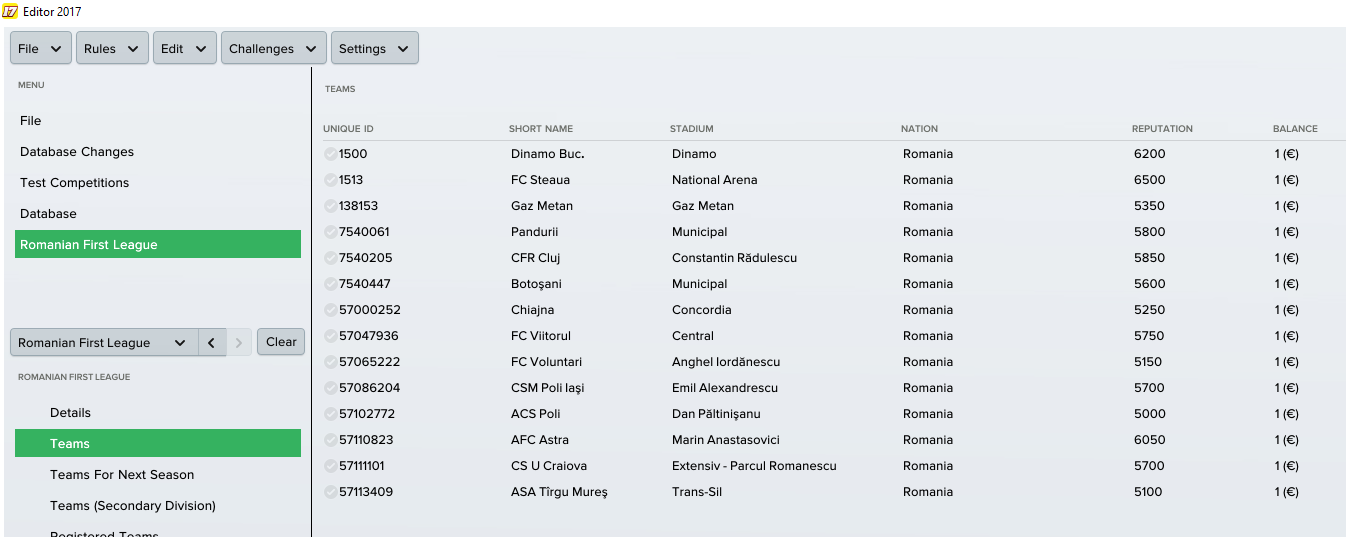Go back with the left arrow button
The image size is (1346, 537).
(x=212, y=343)
